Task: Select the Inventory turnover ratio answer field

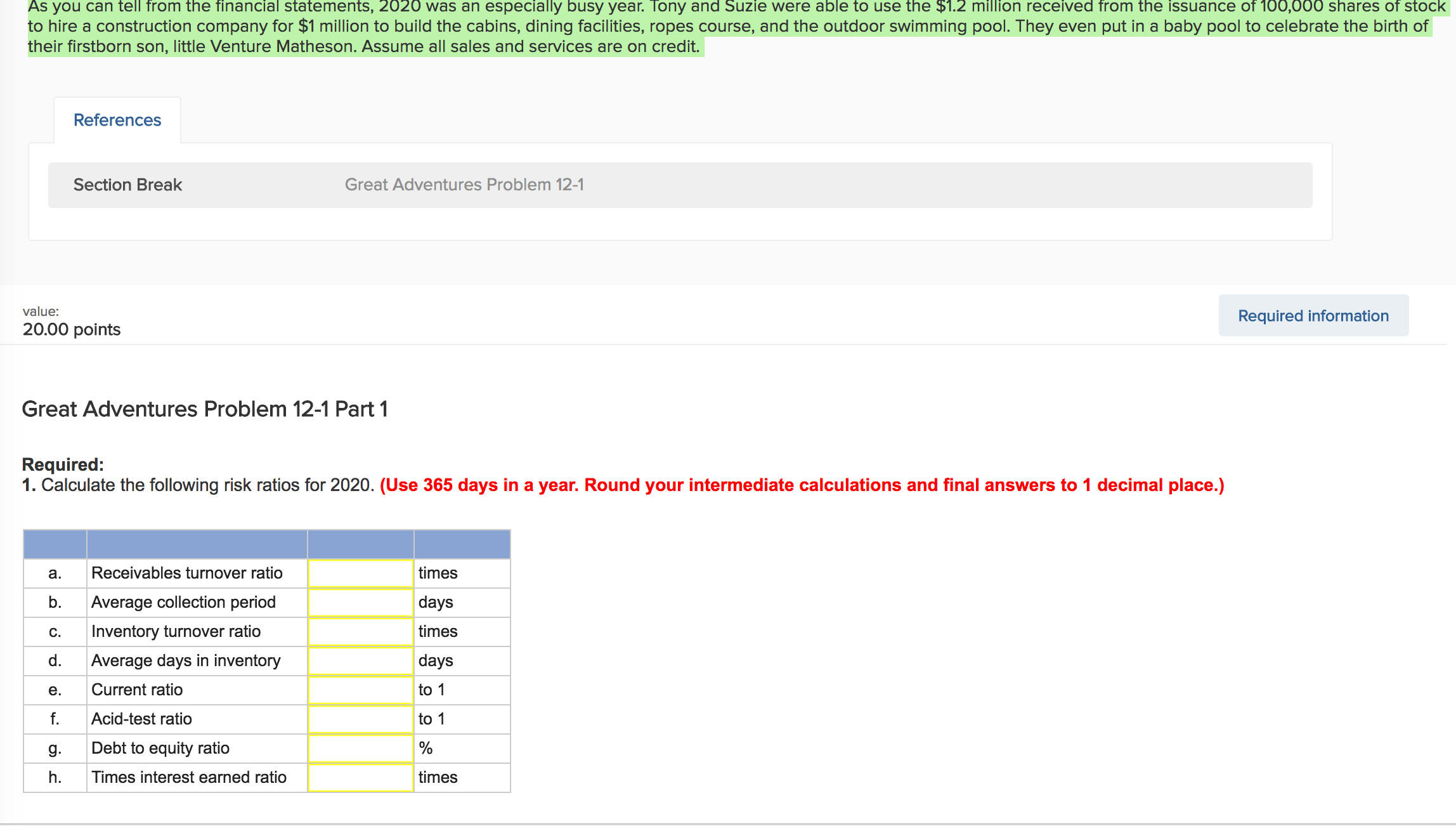Action: tap(360, 631)
